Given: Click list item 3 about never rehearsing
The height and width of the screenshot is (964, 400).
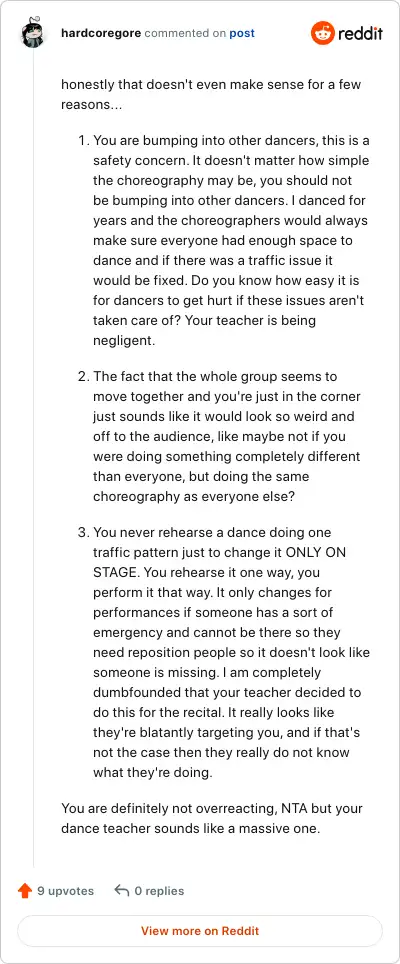Looking at the screenshot, I should (224, 652).
